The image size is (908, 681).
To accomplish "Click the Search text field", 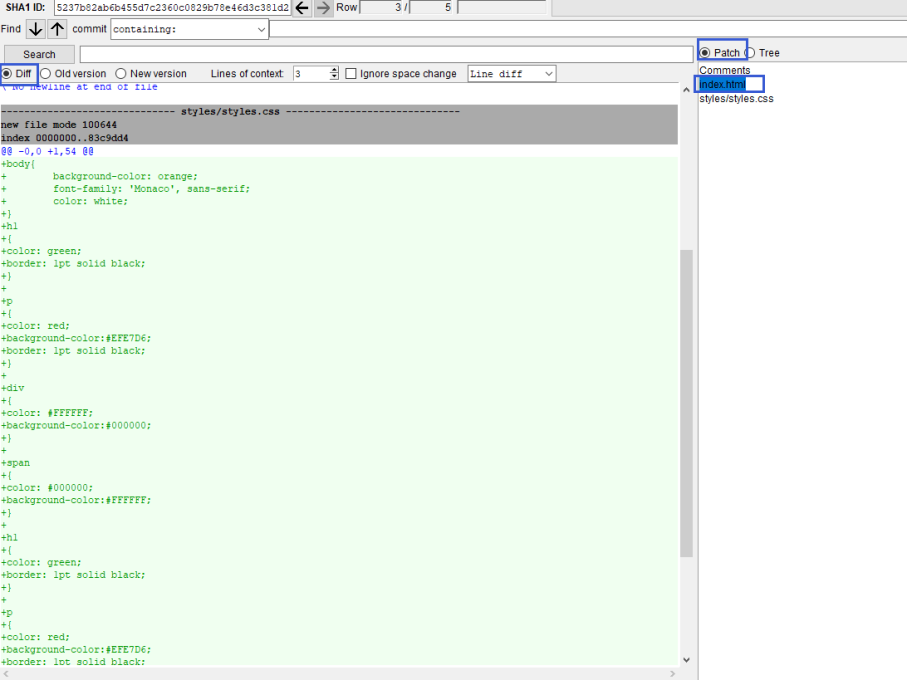I will click(386, 54).
